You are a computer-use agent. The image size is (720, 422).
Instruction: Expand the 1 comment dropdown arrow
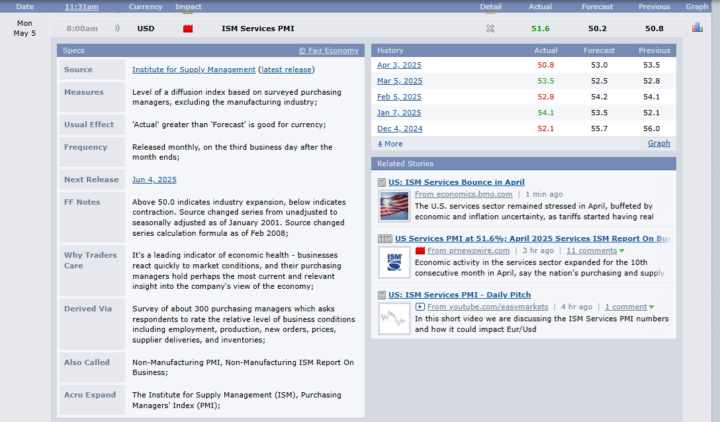tap(652, 307)
